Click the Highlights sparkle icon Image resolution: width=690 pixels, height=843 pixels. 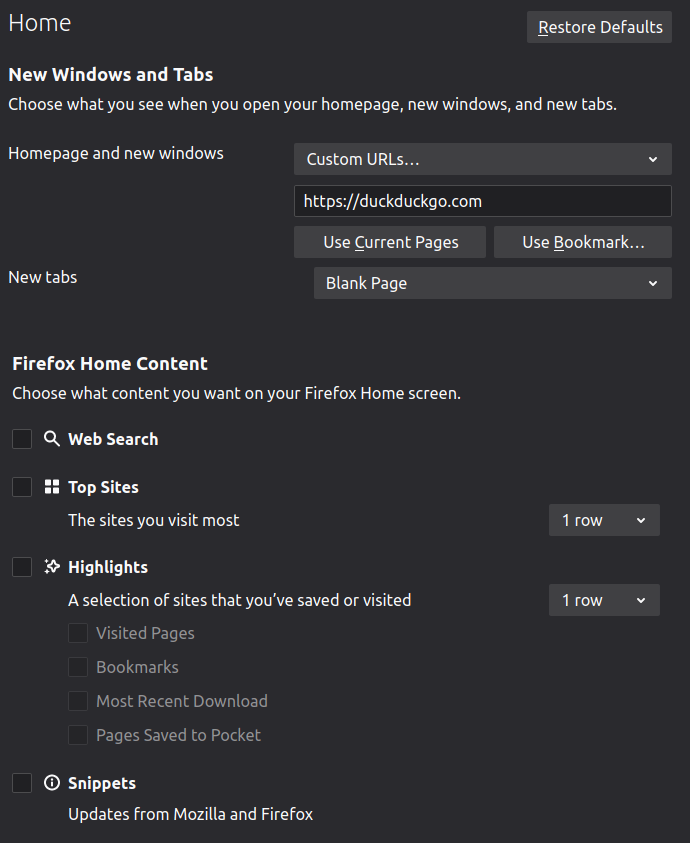(x=52, y=567)
